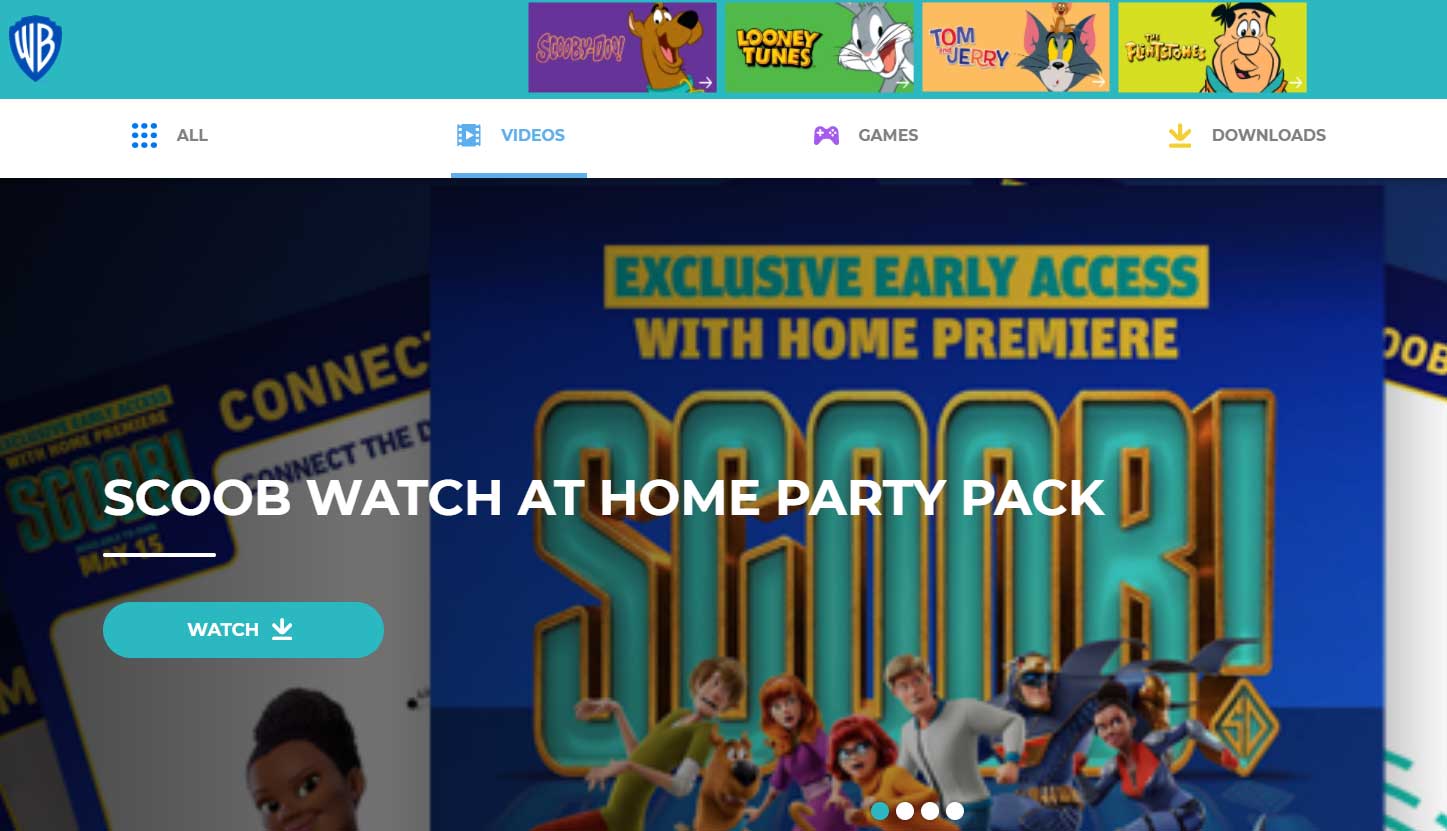Click the WATCH button
Image resolution: width=1447 pixels, height=831 pixels.
coord(243,630)
